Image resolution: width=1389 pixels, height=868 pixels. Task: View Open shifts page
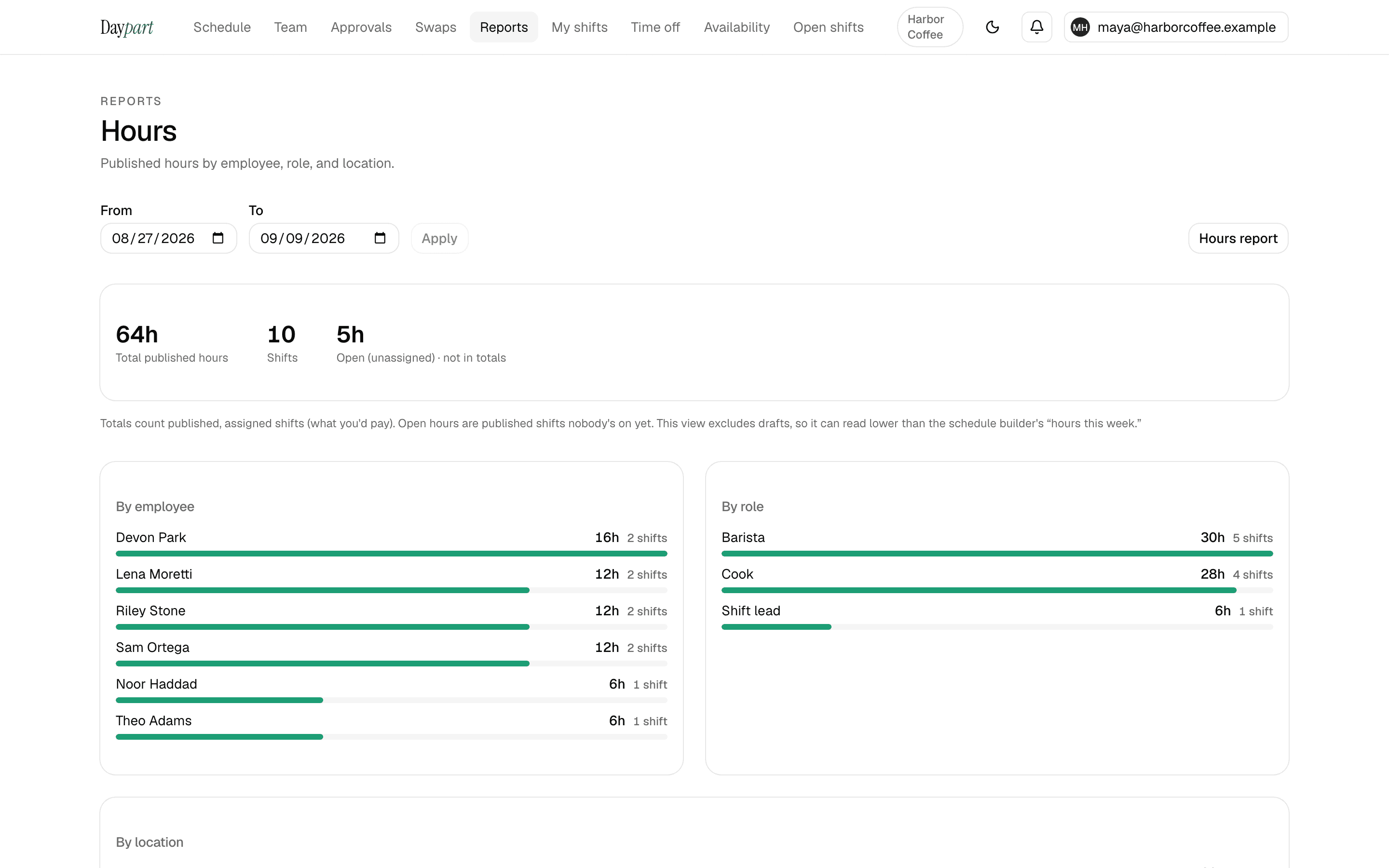pyautogui.click(x=828, y=27)
